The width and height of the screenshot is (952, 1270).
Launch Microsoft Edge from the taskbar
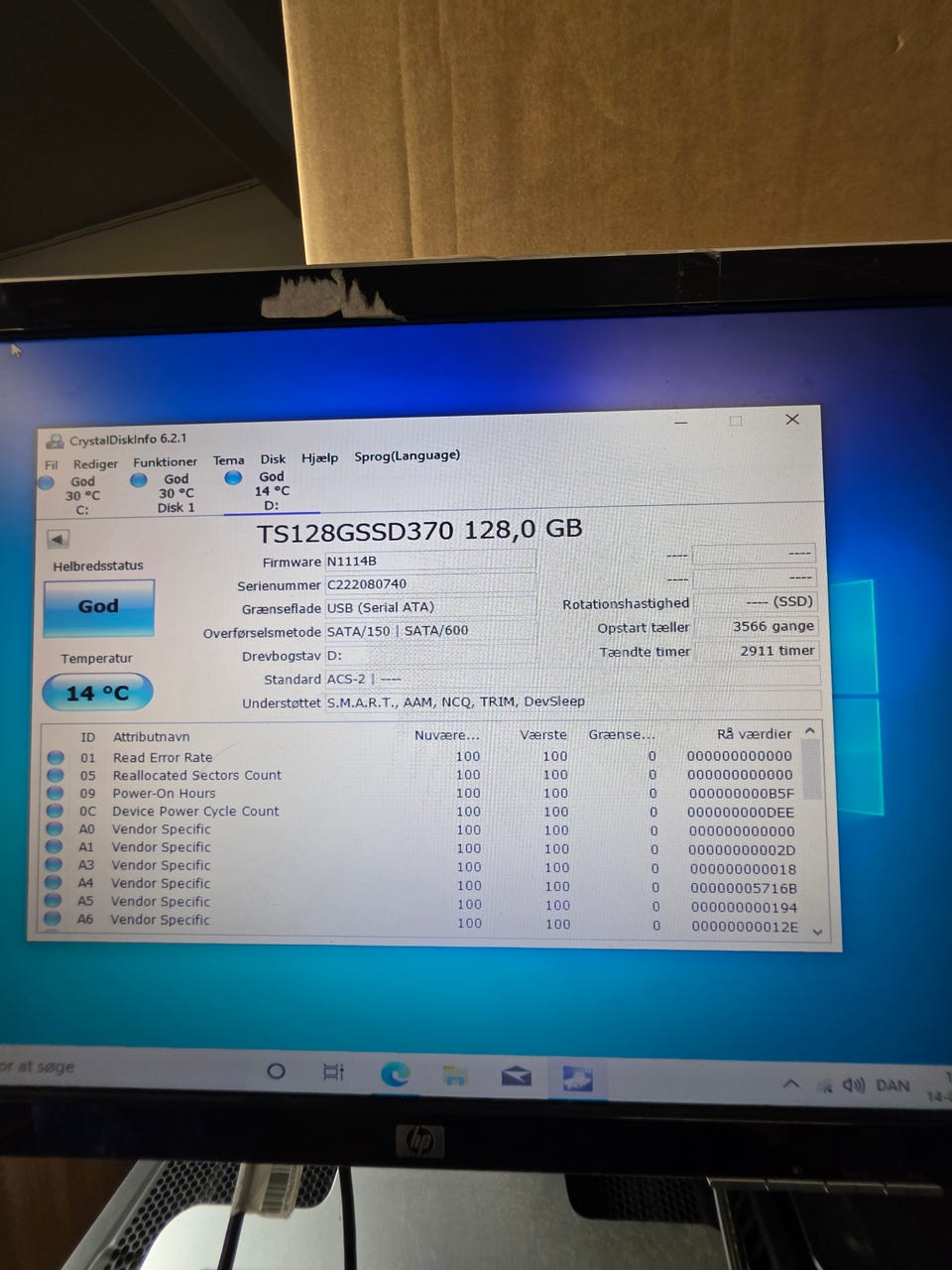point(396,1074)
